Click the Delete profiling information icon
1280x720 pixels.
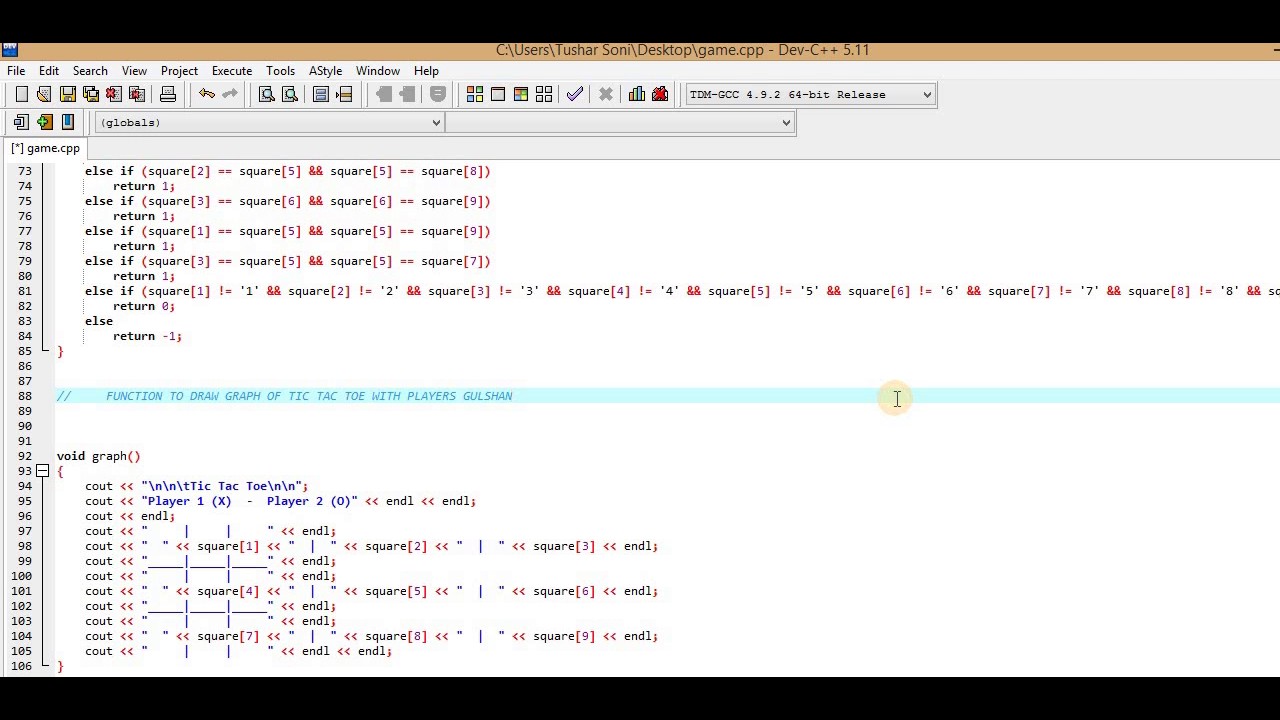pos(660,94)
